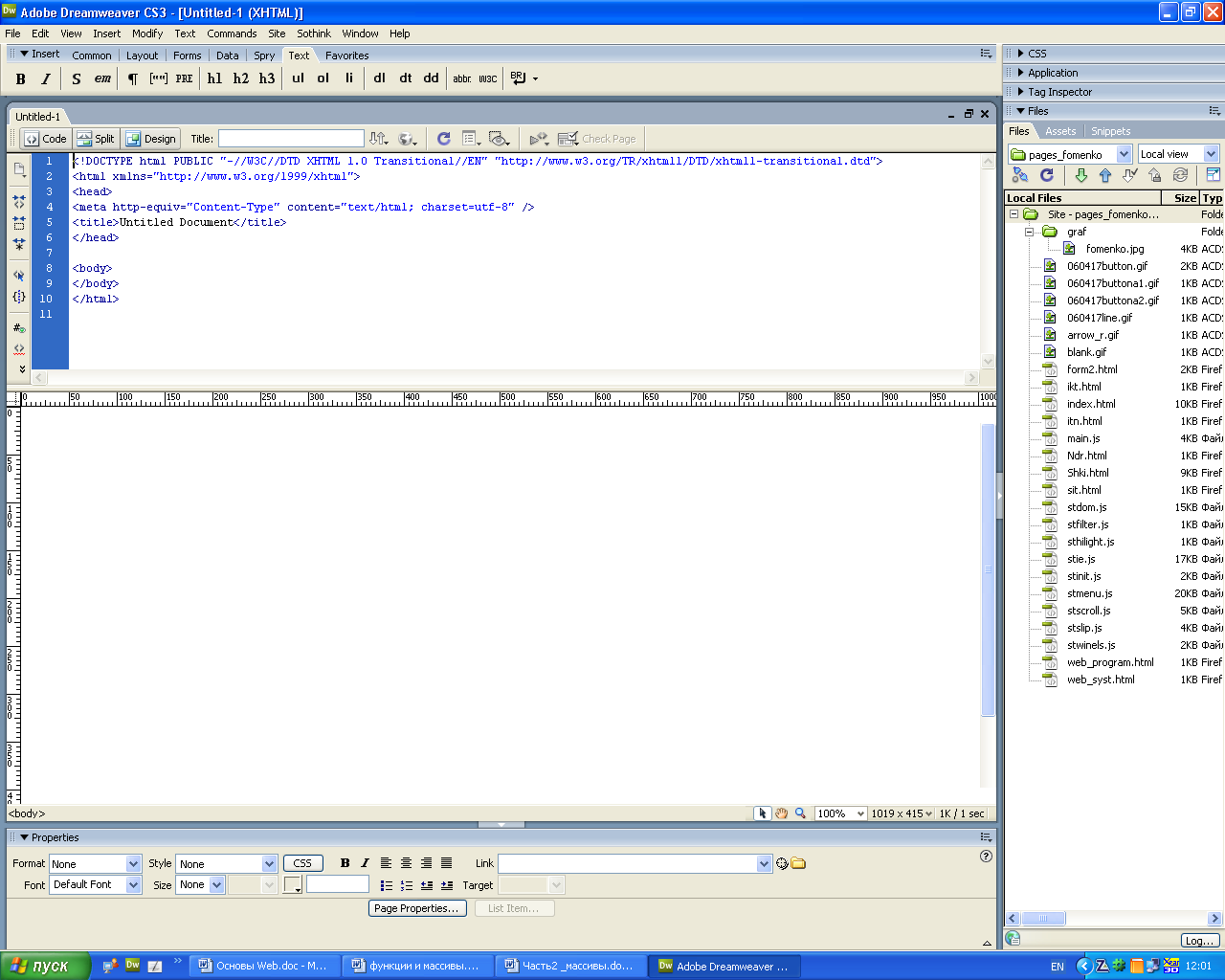Insert Abbreviation abbr icon
Image resolution: width=1225 pixels, height=980 pixels.
tap(461, 78)
